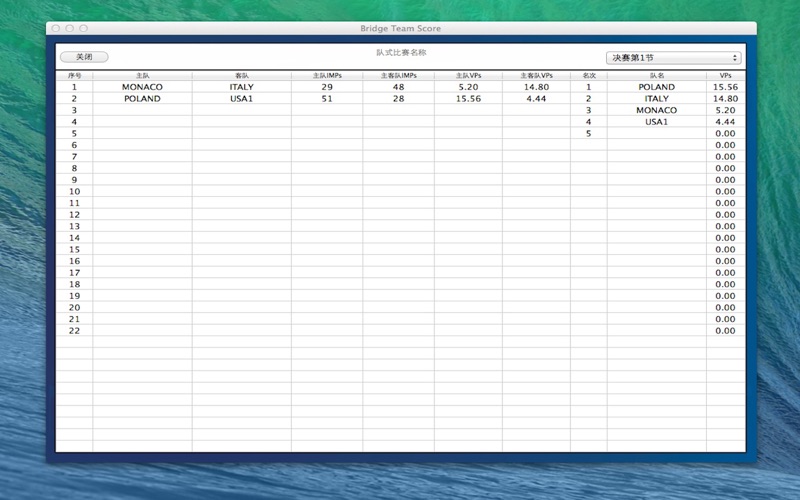This screenshot has height=500, width=800.
Task: Click the 序号 column header
Action: 74,75
